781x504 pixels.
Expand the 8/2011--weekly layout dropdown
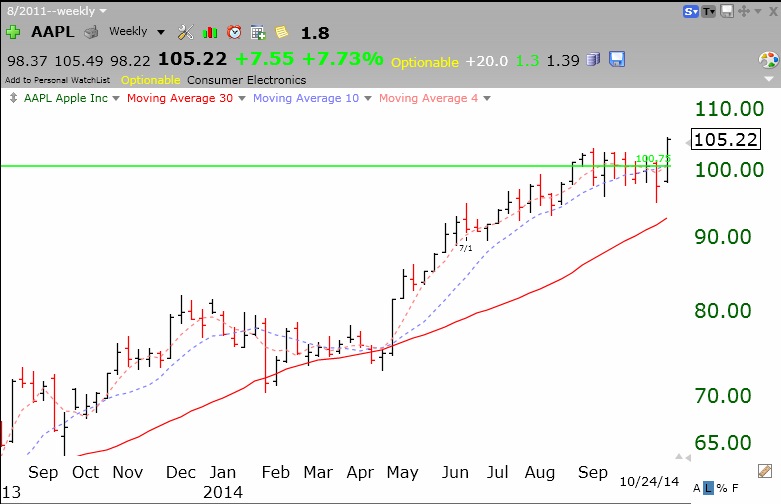(x=103, y=10)
